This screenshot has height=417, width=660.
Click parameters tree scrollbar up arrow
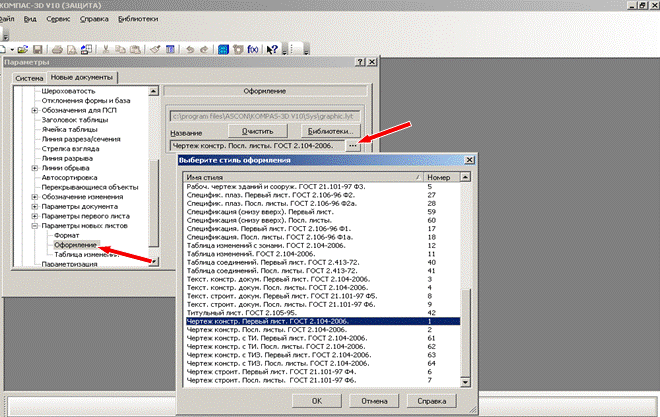[x=154, y=91]
